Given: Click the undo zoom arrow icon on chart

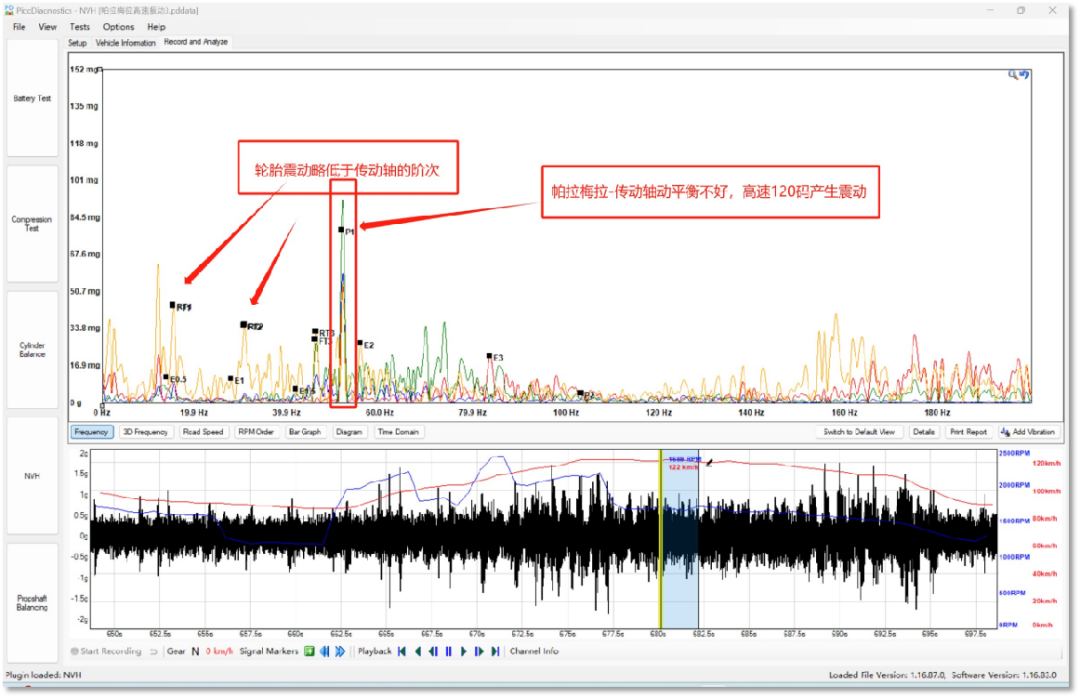Looking at the screenshot, I should click(x=1024, y=74).
